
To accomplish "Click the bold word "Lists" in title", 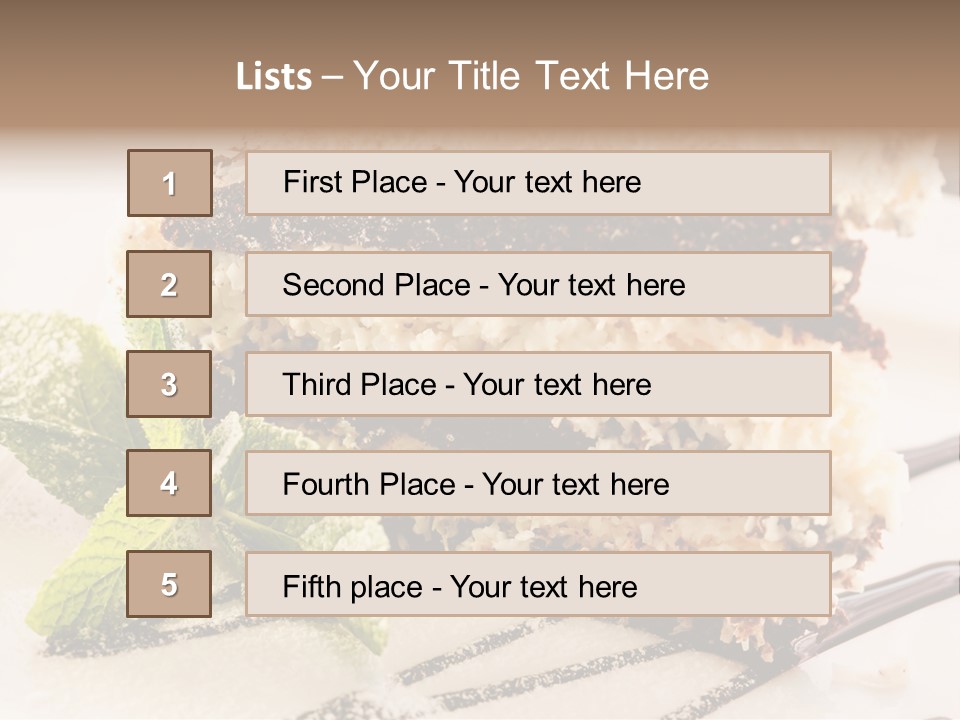I will (x=273, y=77).
